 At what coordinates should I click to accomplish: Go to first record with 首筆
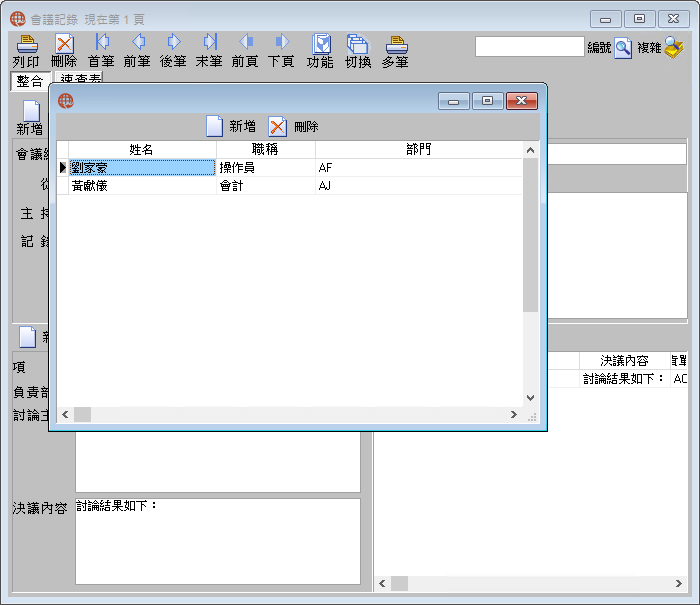pos(102,42)
